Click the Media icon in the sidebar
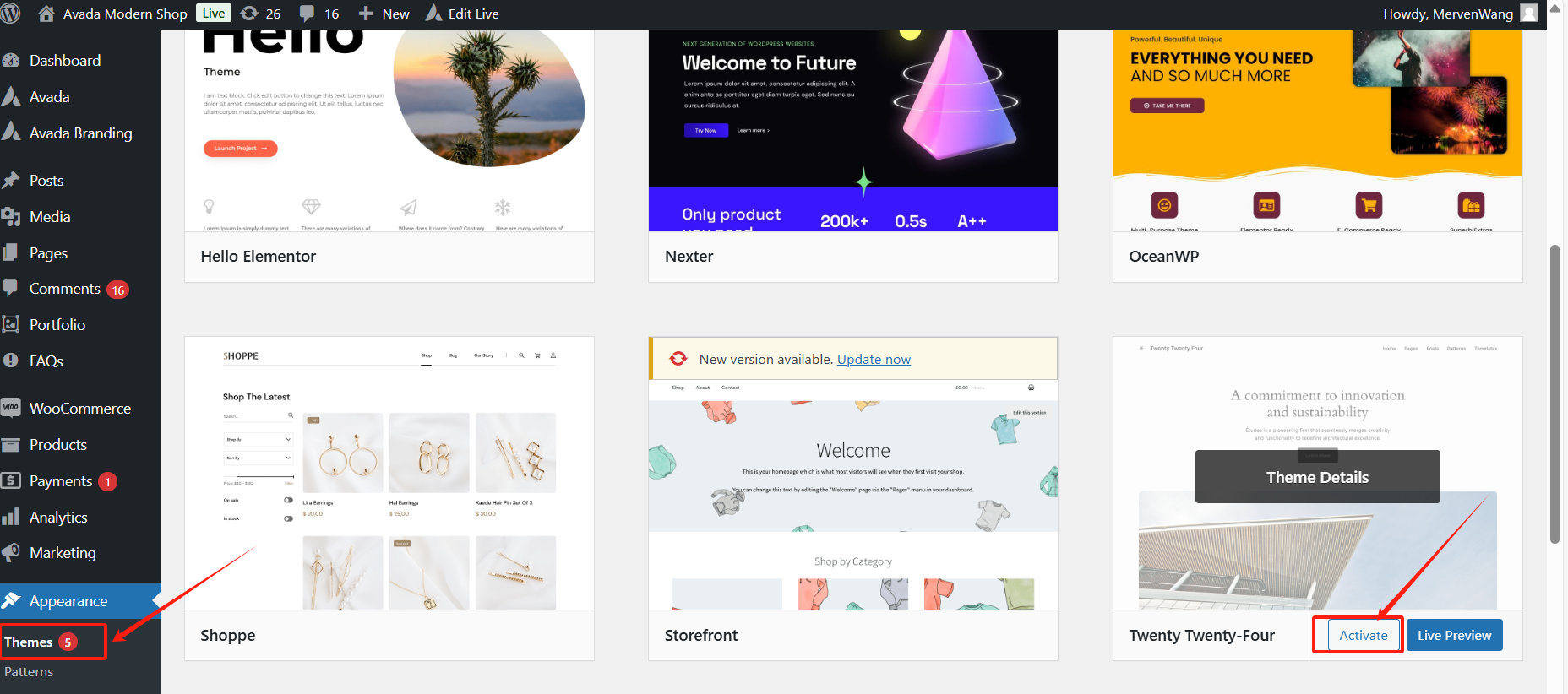 point(11,217)
